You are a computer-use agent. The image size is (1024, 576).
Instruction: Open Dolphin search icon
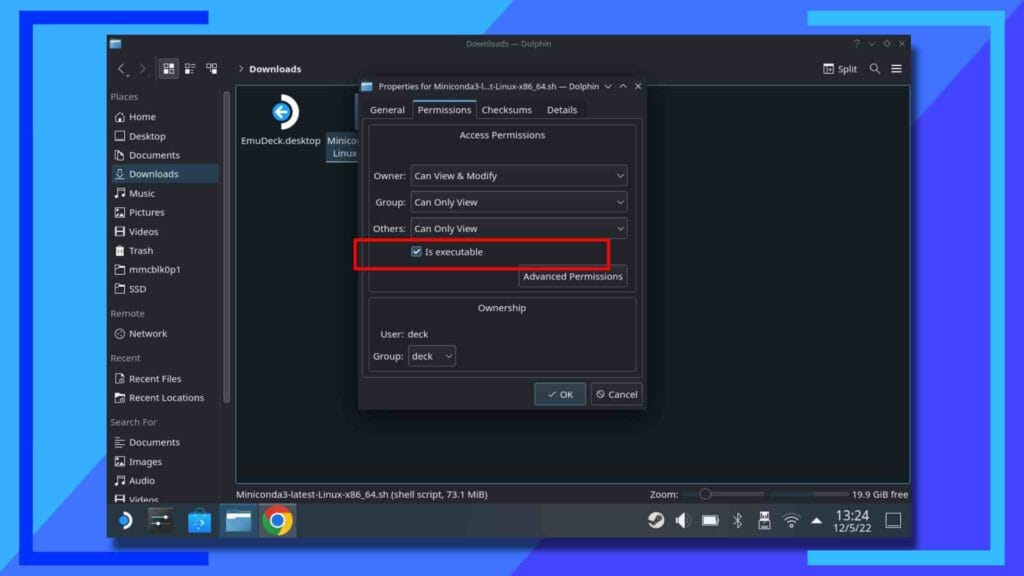coord(874,69)
